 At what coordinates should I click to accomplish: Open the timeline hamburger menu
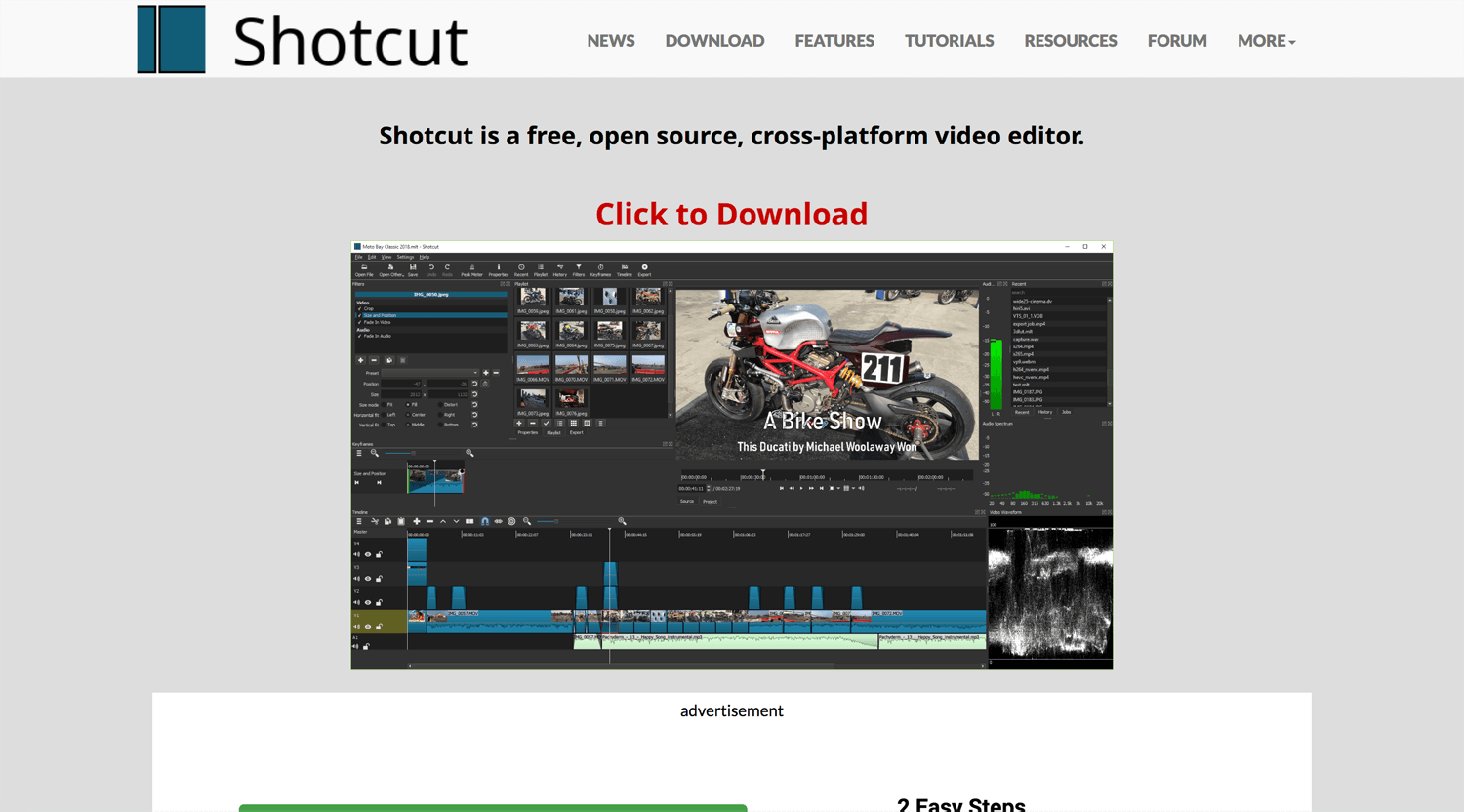click(359, 521)
